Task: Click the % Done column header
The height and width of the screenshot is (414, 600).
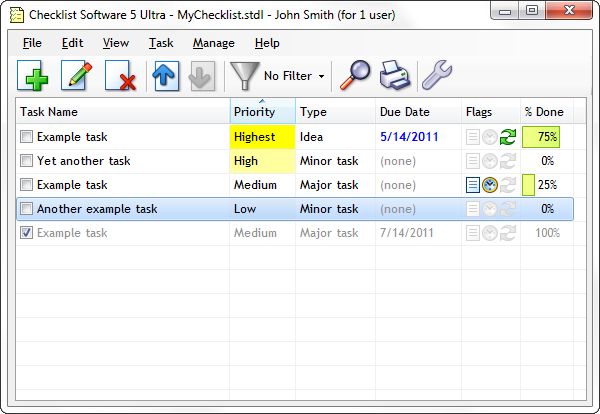Action: [x=547, y=111]
